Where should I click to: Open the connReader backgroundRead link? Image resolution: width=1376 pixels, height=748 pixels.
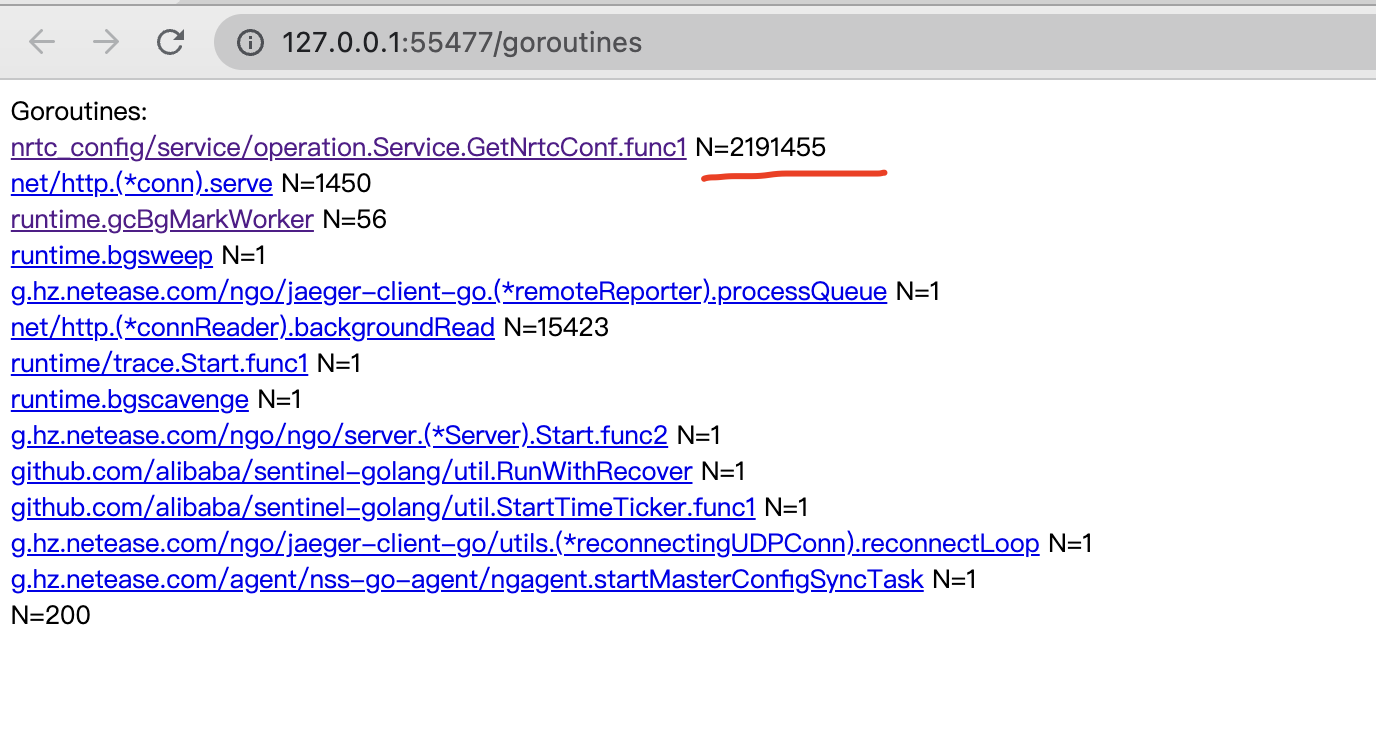tap(252, 328)
